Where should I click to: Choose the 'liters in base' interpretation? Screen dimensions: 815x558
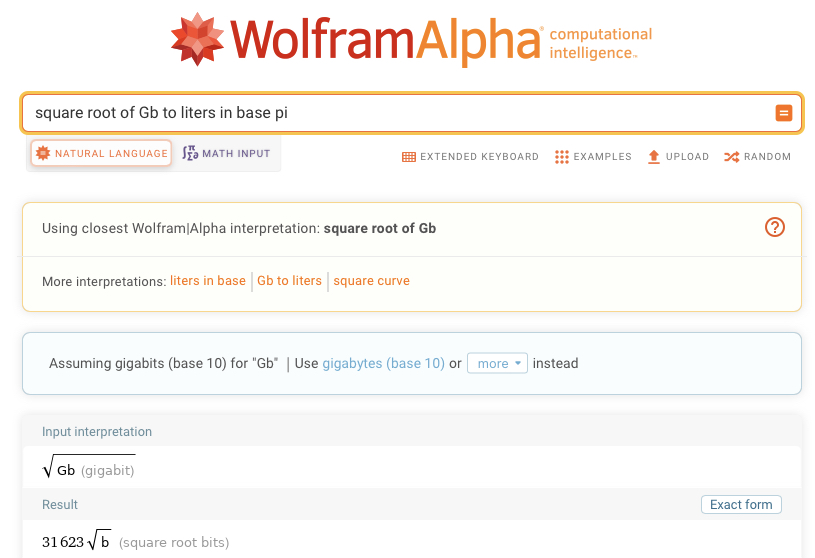208,281
